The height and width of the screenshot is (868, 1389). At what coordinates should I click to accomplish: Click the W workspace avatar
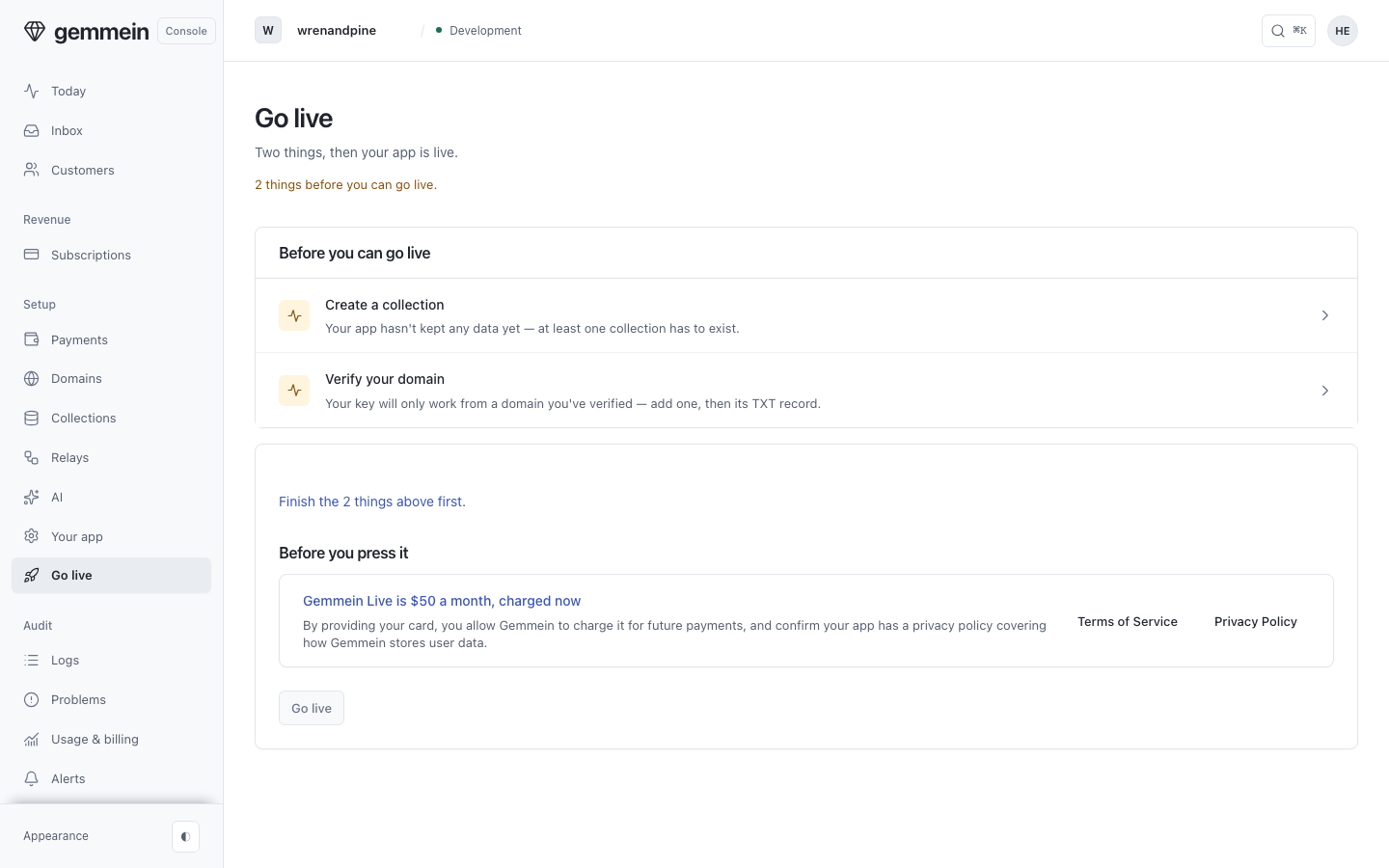pos(268,31)
